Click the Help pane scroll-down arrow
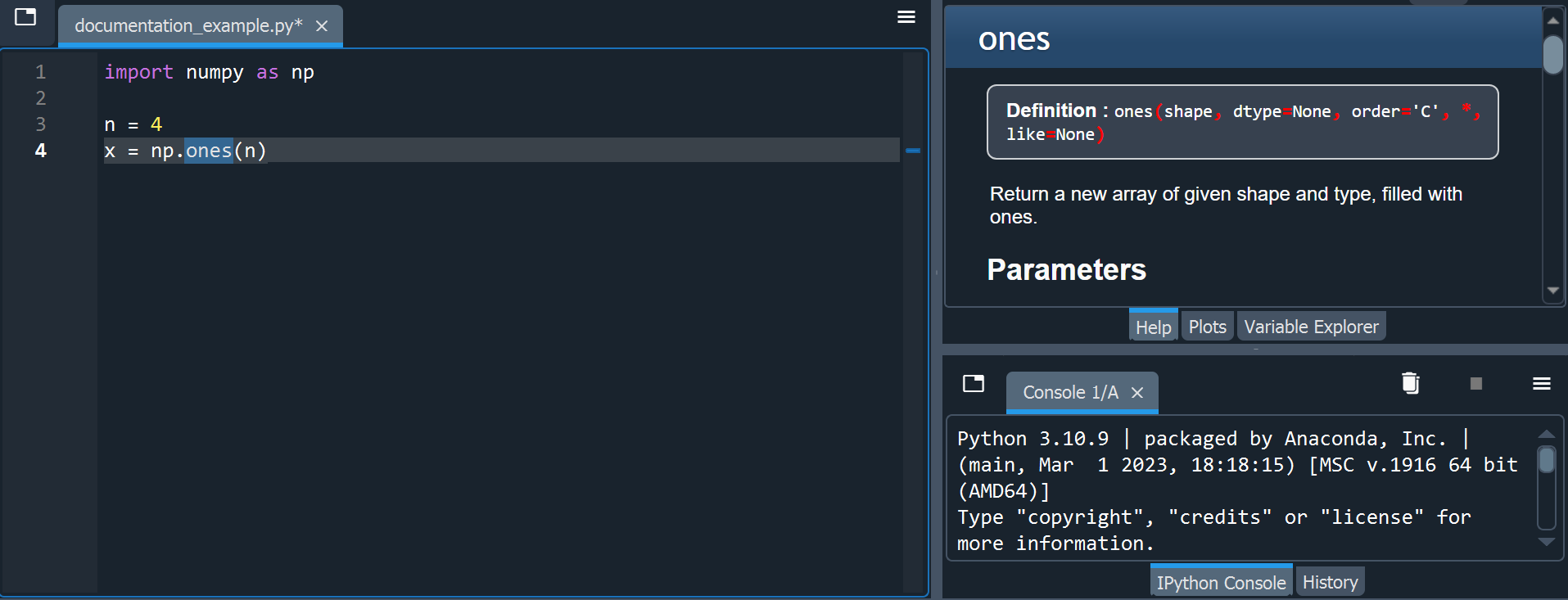Image resolution: width=1568 pixels, height=600 pixels. click(x=1553, y=291)
